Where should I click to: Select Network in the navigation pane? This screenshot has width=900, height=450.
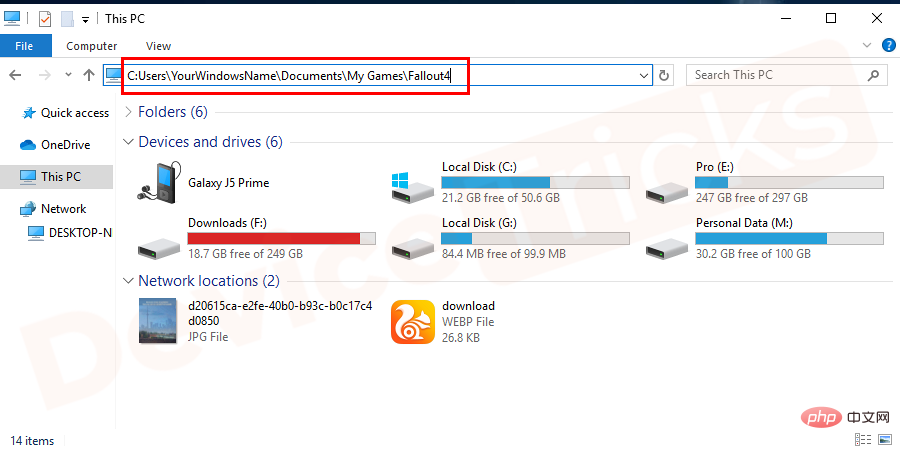click(53, 209)
